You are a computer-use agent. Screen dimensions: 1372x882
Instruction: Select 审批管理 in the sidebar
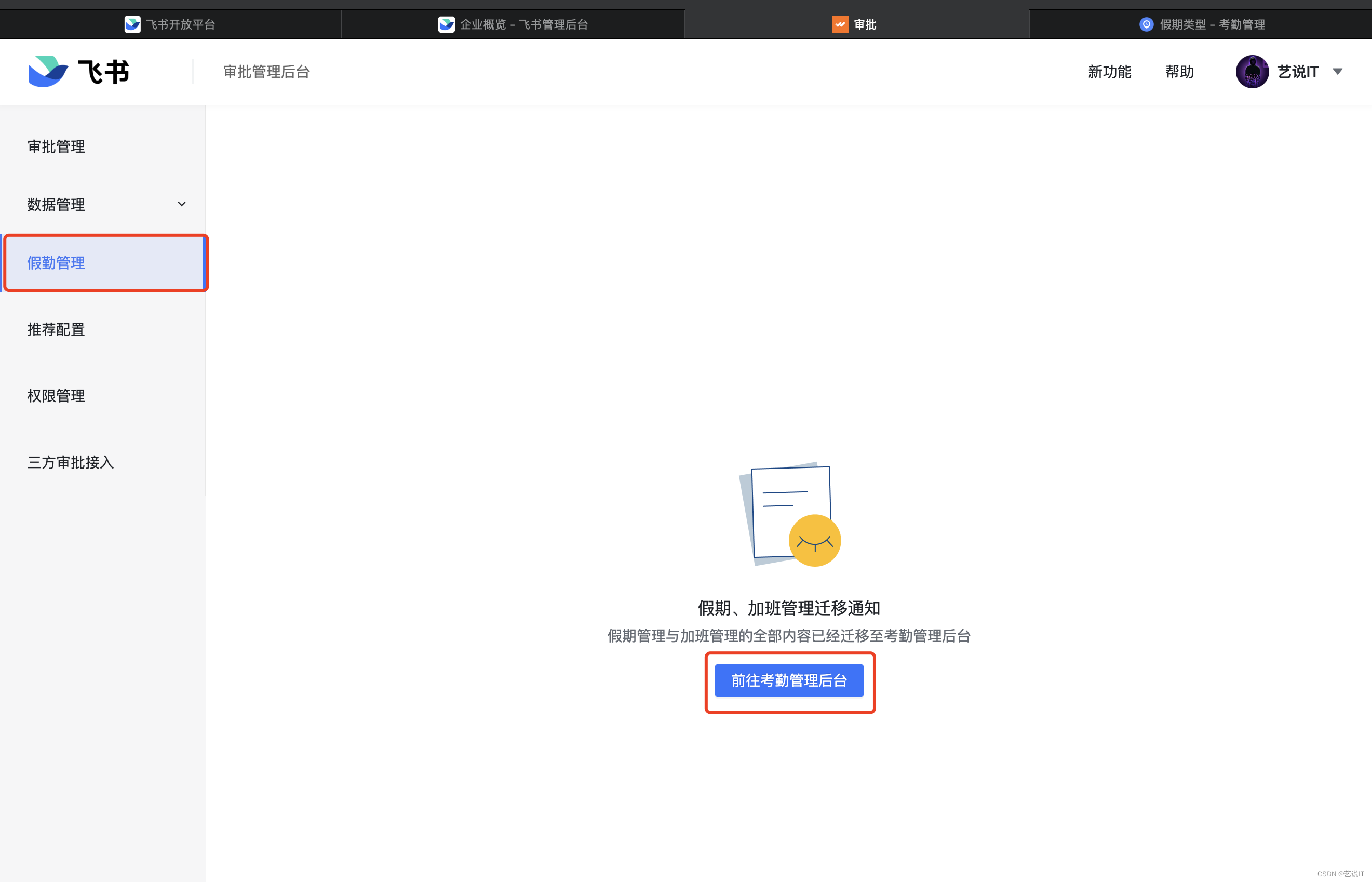56,146
